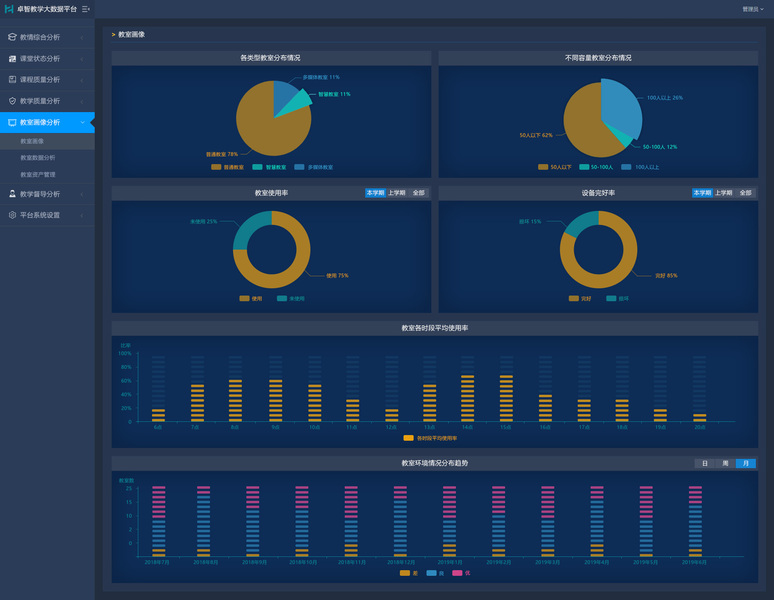This screenshot has width=774, height=600.
Task: Click the 8点 usage bar
Action: coord(235,400)
